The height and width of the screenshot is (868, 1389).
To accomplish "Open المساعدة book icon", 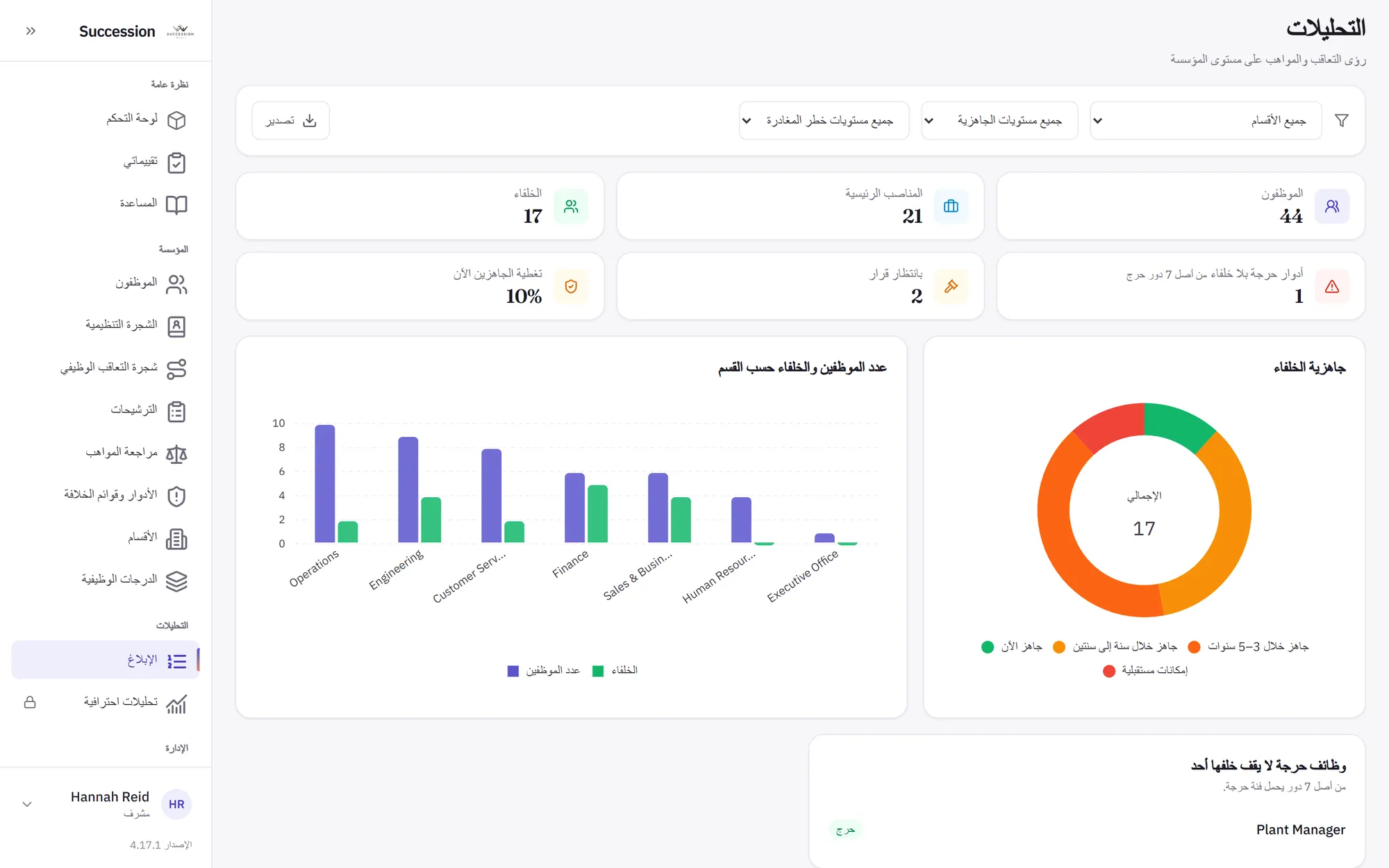I will point(176,205).
